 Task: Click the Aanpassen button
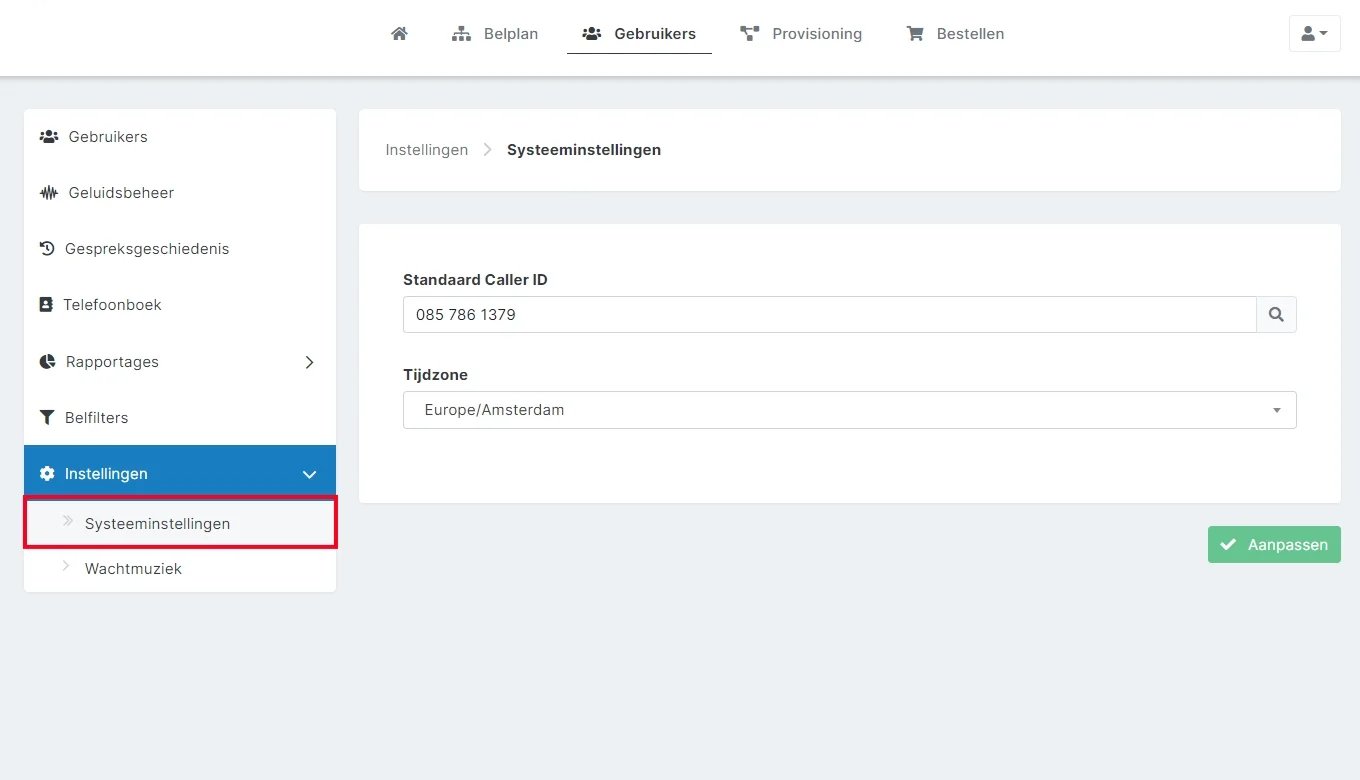(1274, 545)
